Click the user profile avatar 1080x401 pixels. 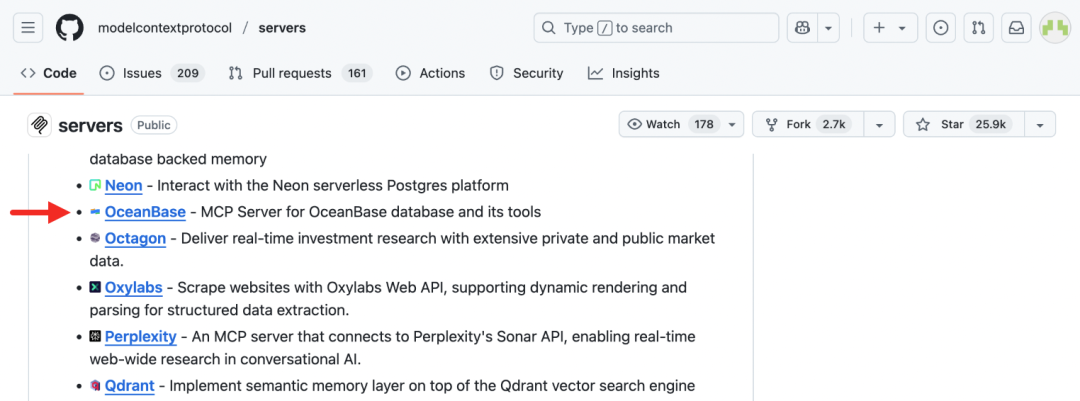point(1054,28)
